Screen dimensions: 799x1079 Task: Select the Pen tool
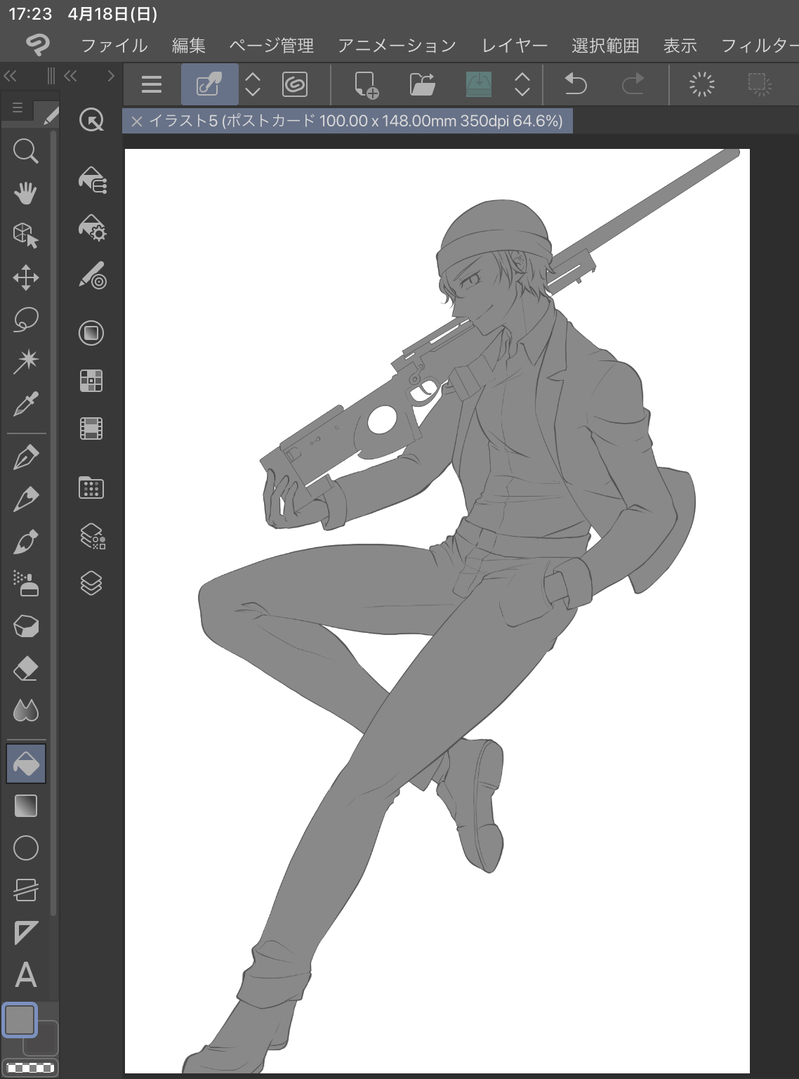(x=25, y=457)
